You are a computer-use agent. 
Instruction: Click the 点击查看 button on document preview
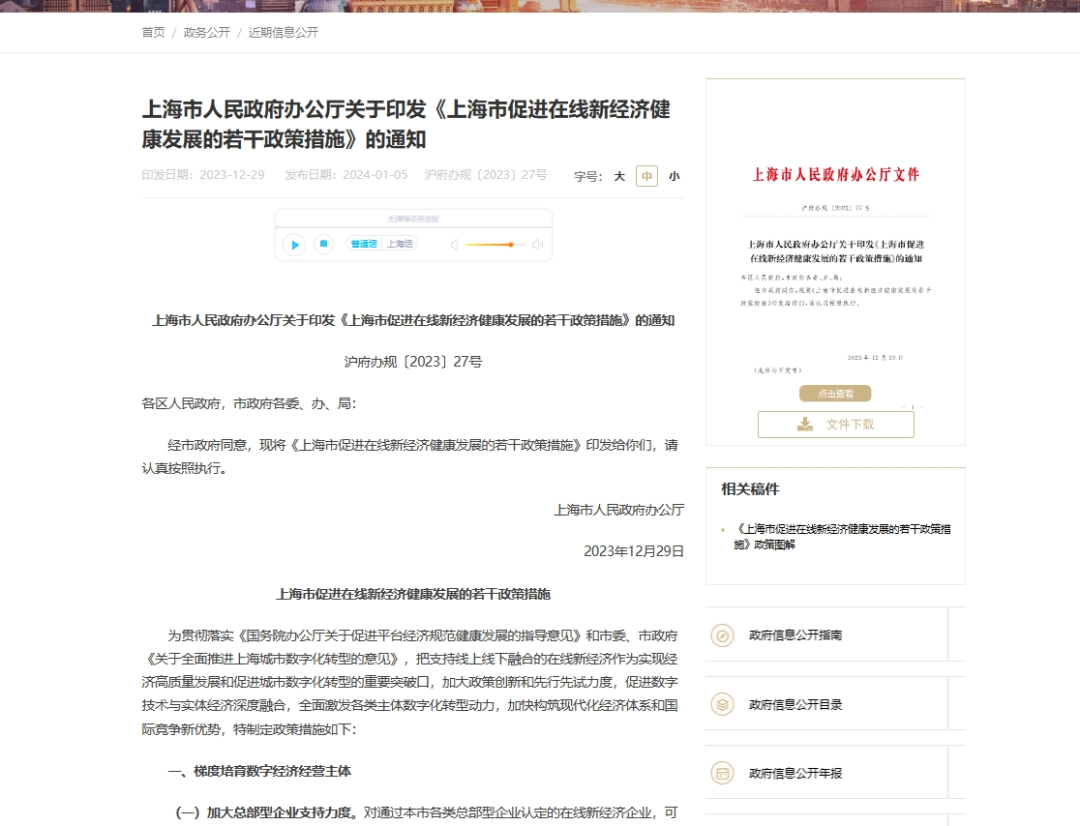pyautogui.click(x=835, y=393)
